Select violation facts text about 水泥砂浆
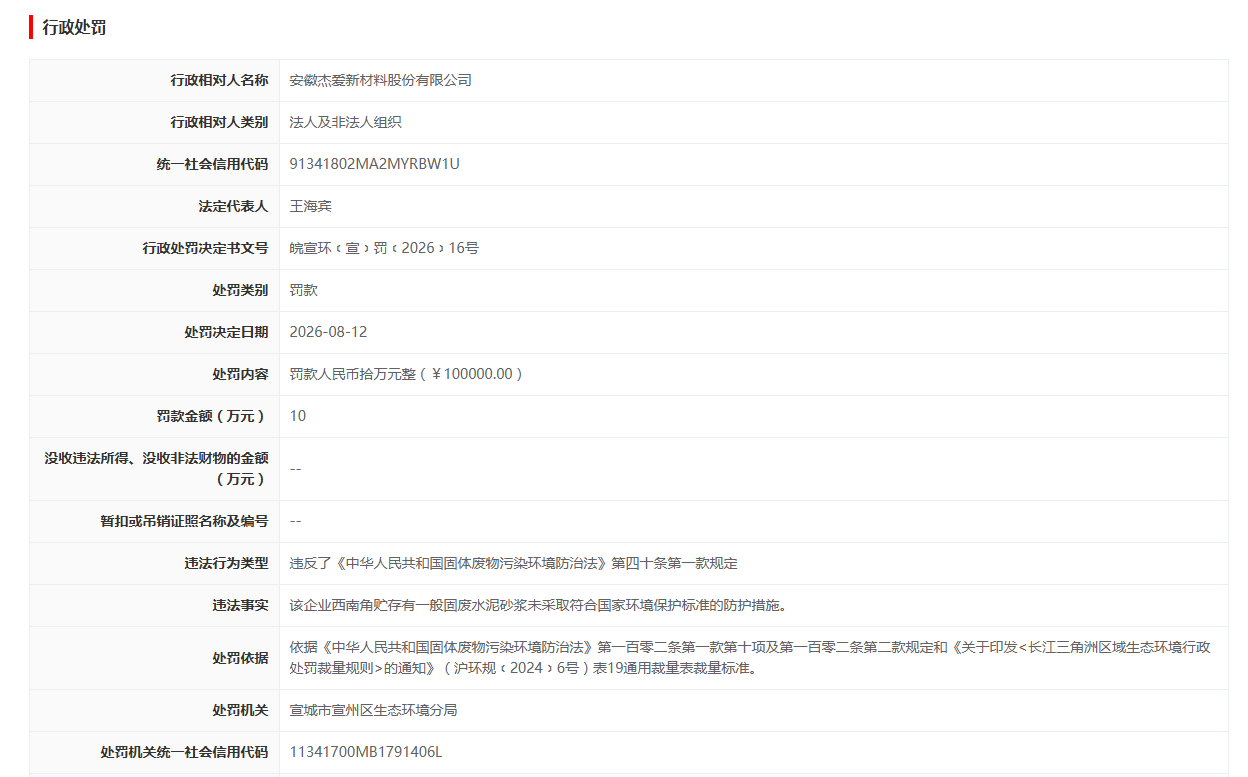Screen dimensions: 1248x777 pyautogui.click(x=541, y=605)
